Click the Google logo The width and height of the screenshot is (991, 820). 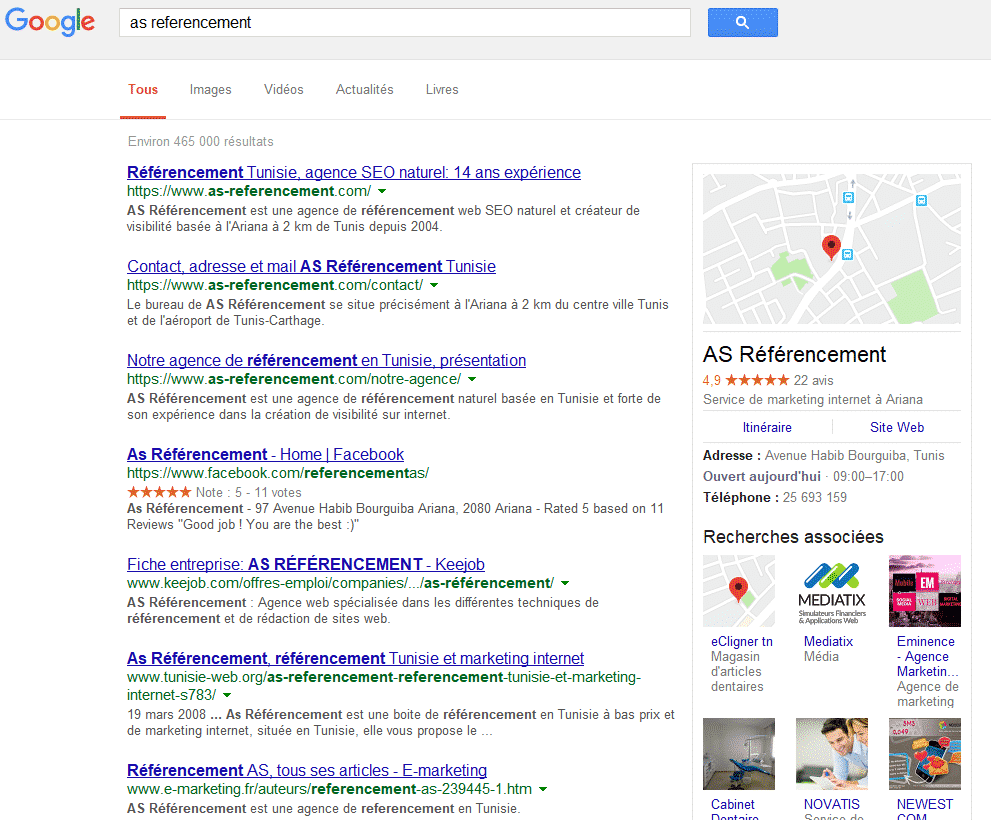tap(50, 21)
